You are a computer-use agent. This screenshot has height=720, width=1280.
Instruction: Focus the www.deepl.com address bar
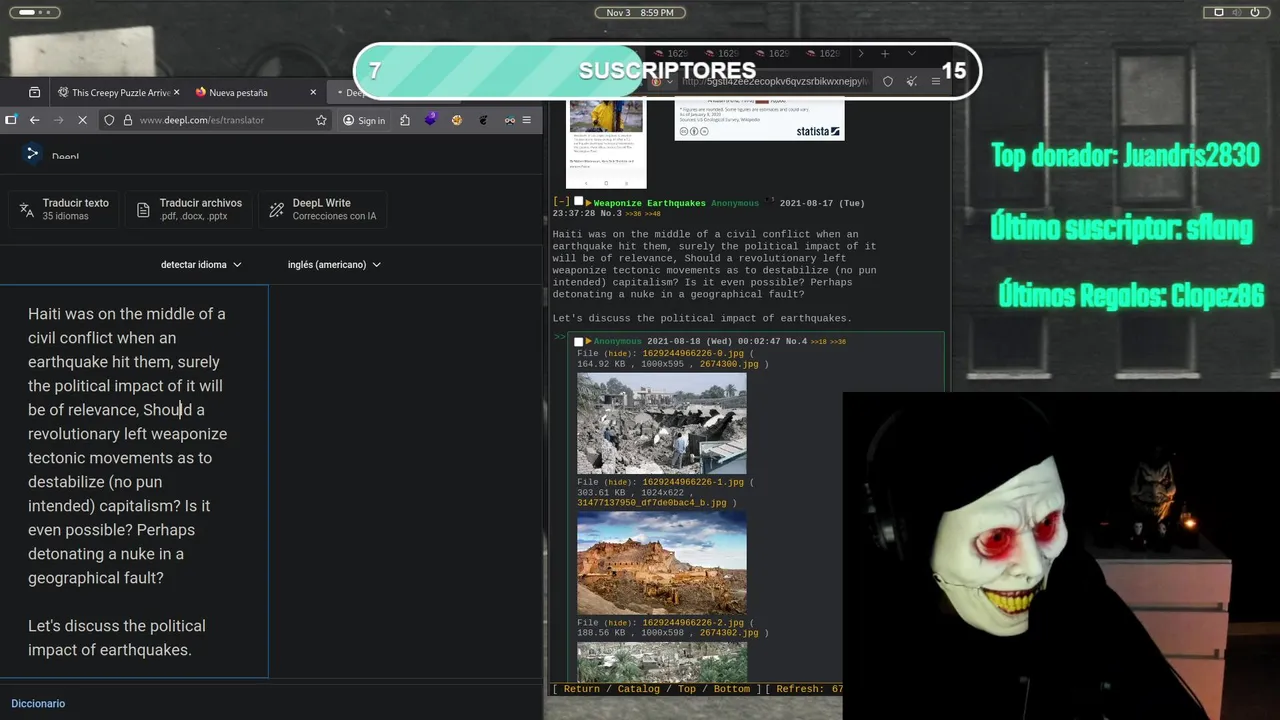[218, 120]
